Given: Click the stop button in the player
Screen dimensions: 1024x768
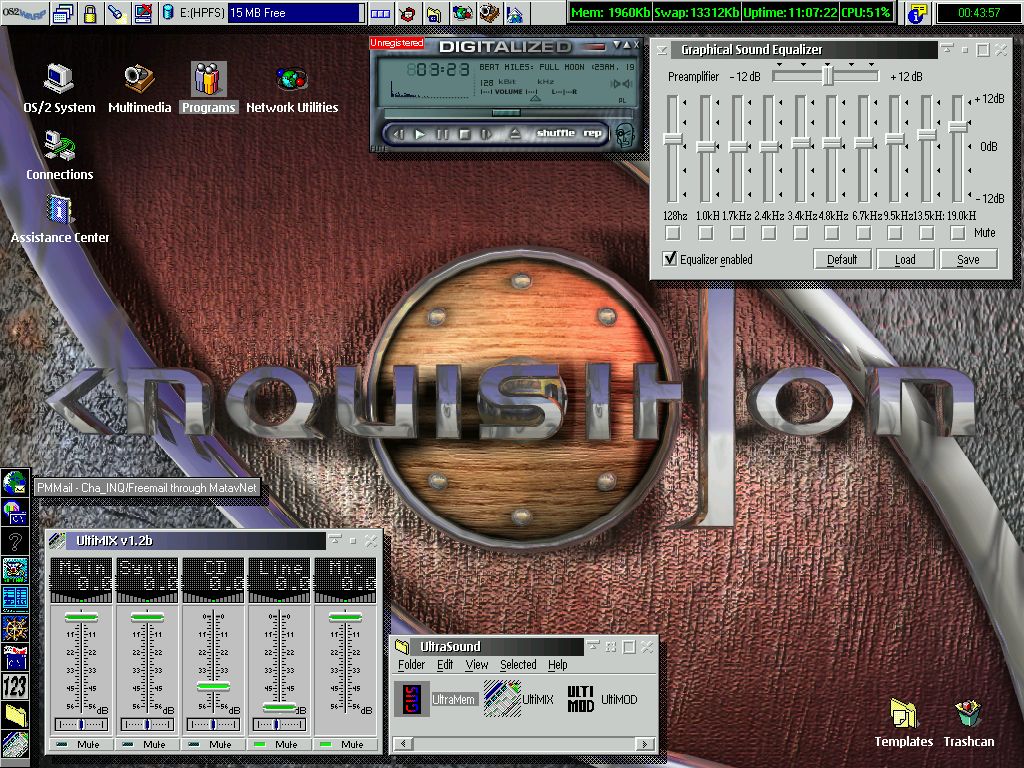Looking at the screenshot, I should (464, 134).
